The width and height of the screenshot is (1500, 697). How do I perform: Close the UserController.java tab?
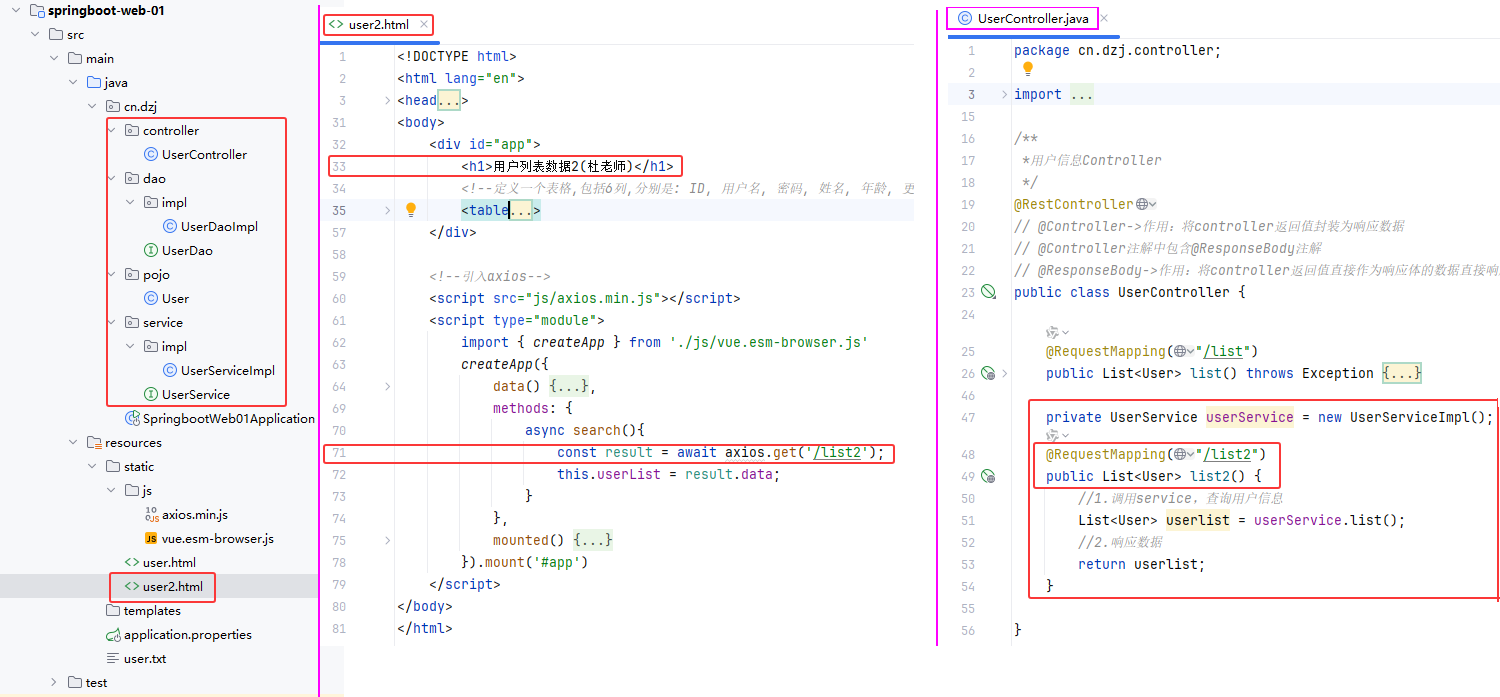(x=1104, y=18)
